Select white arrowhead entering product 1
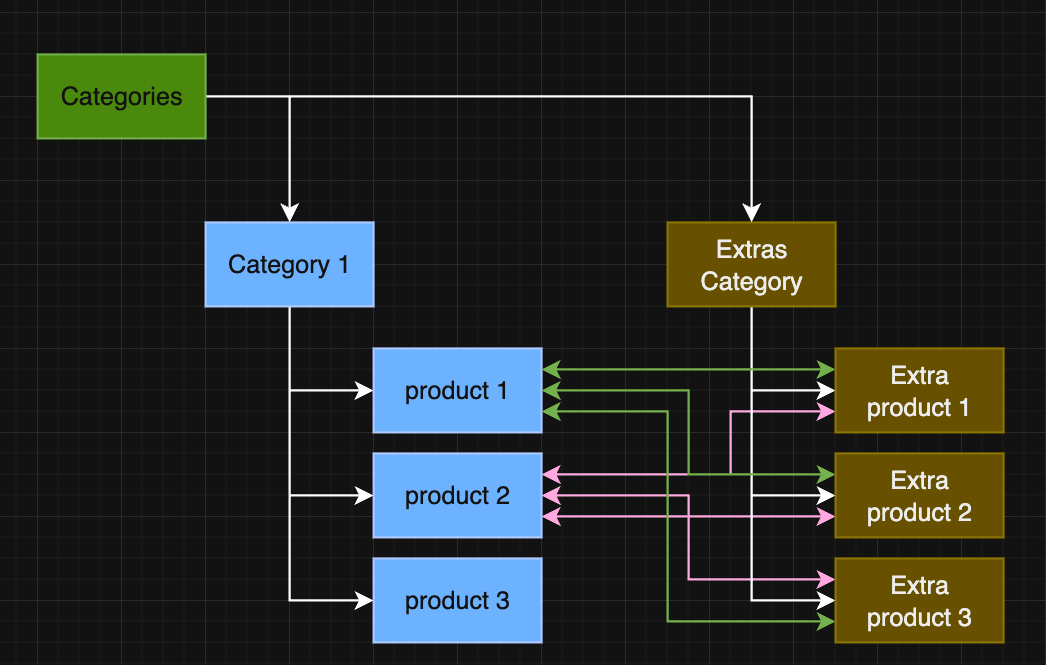Image resolution: width=1046 pixels, height=665 pixels. (364, 390)
